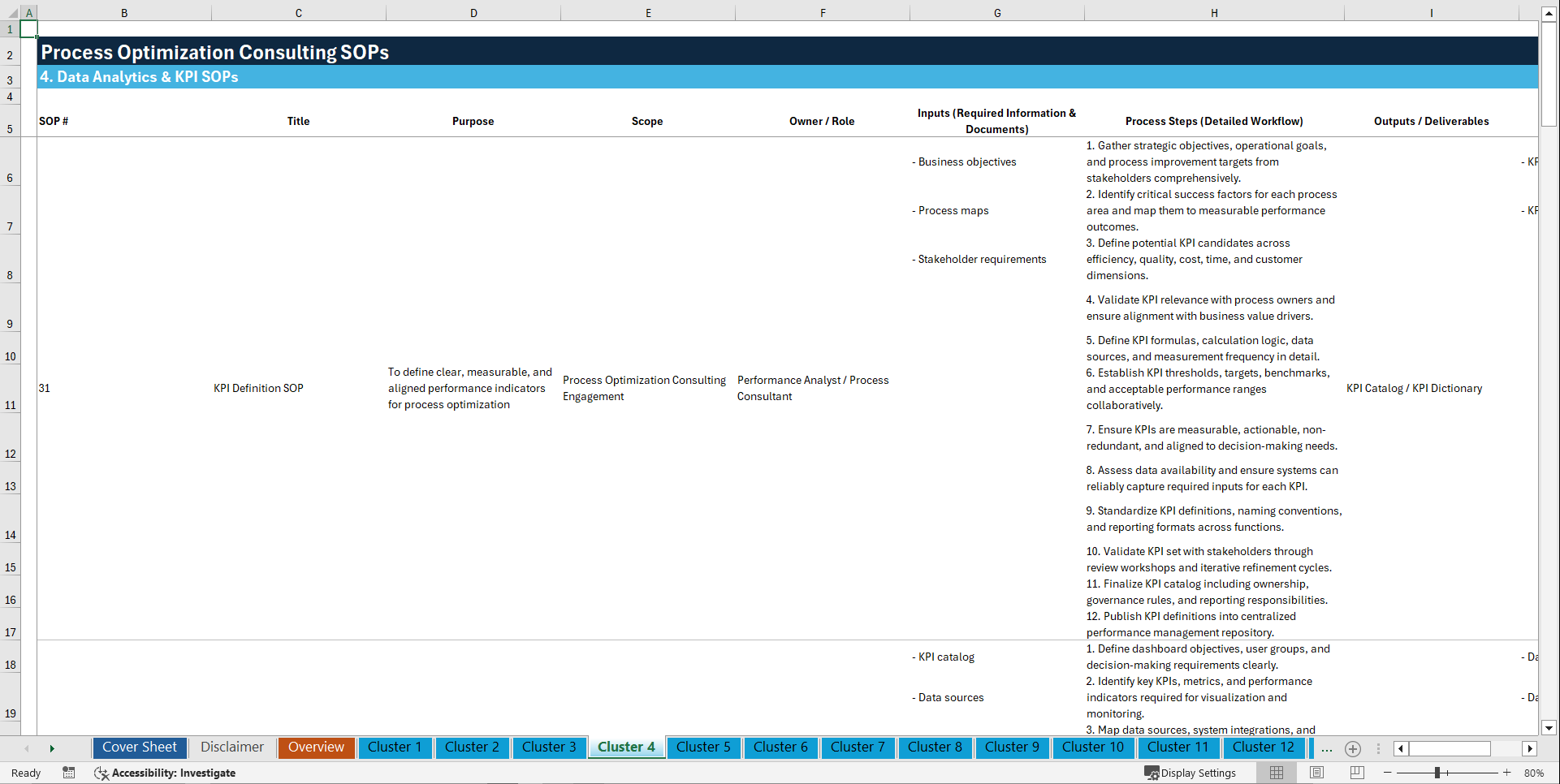
Task: Switch to Cluster 5 sheet
Action: pos(703,747)
